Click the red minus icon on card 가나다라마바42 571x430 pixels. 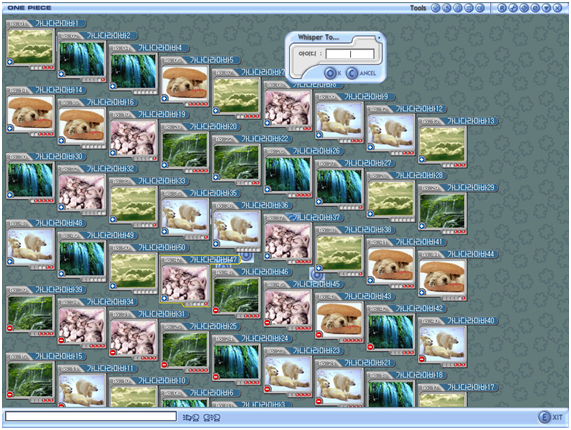point(370,347)
